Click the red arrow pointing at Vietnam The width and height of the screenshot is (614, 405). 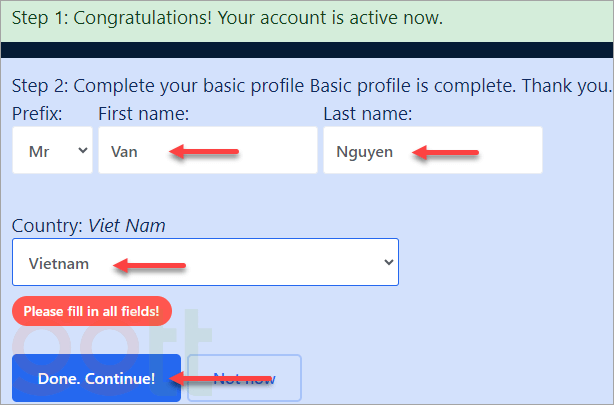coord(150,265)
